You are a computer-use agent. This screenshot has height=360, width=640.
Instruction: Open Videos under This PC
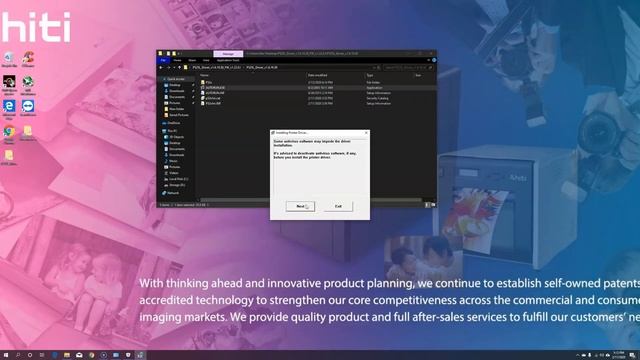click(174, 173)
